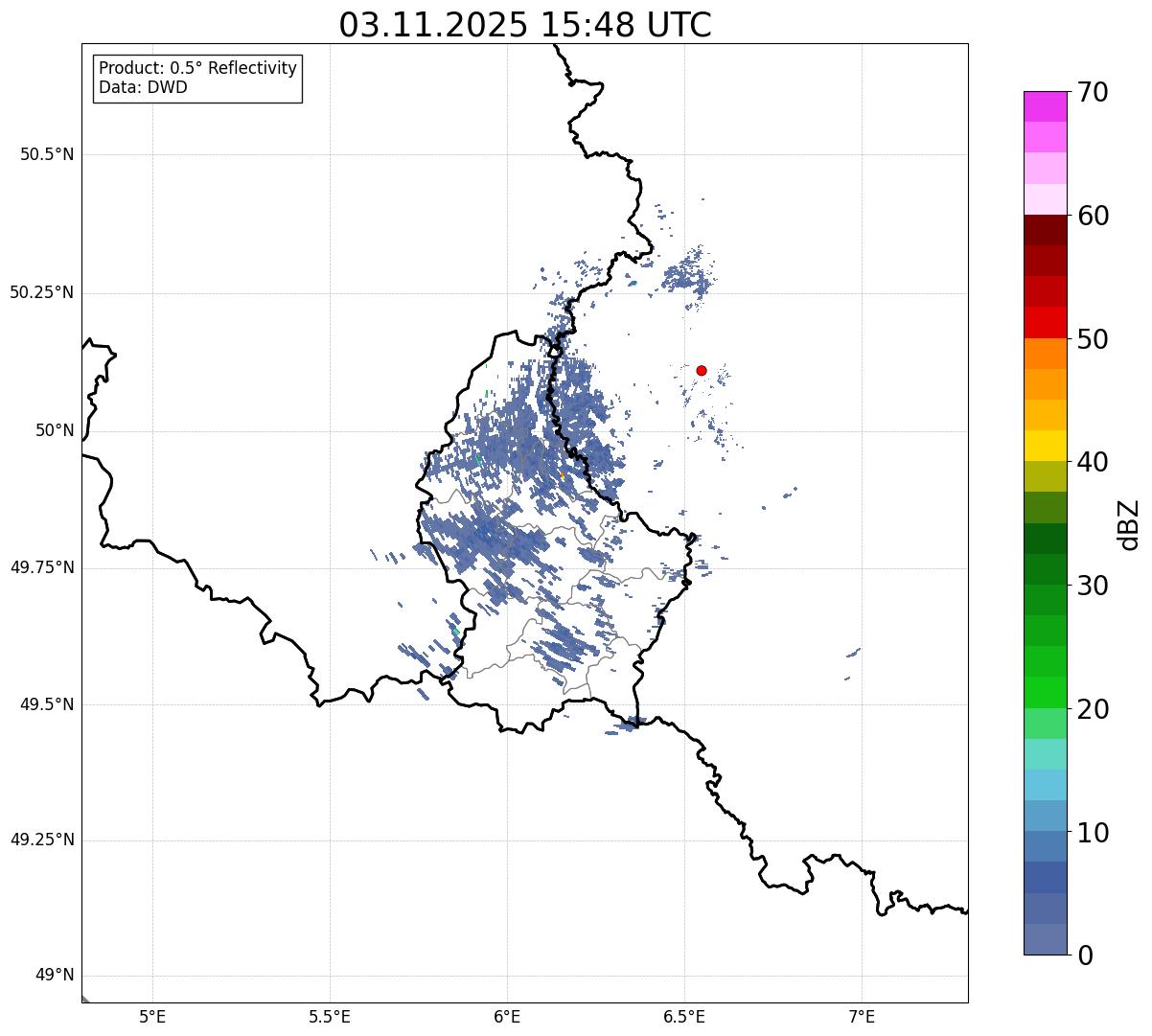The width and height of the screenshot is (1152, 1036).
Task: Click the bright red colorbar swatch below 50
Action: coord(1046,323)
